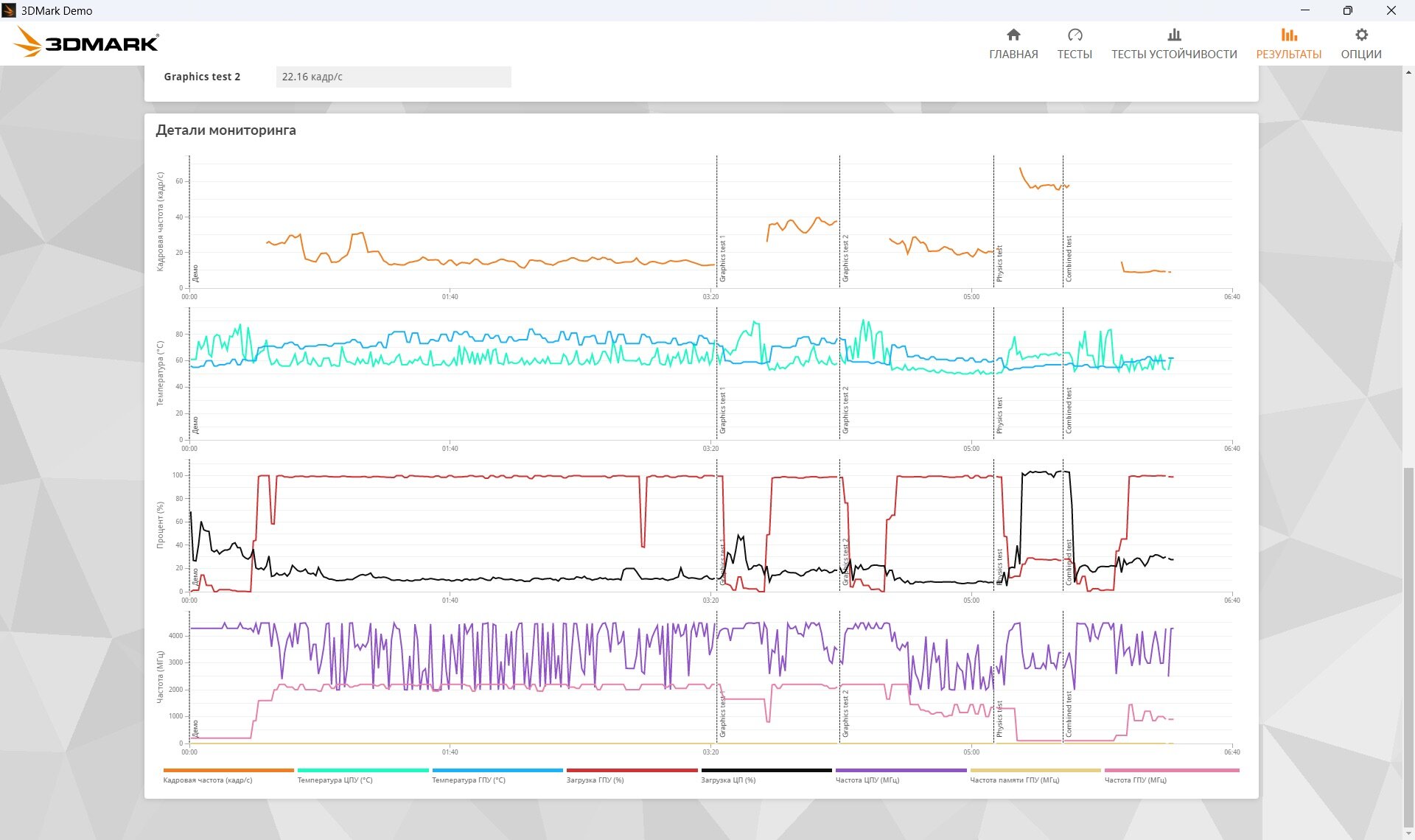Toggle the Частота памяти ГПУ legend entry

click(x=1014, y=780)
